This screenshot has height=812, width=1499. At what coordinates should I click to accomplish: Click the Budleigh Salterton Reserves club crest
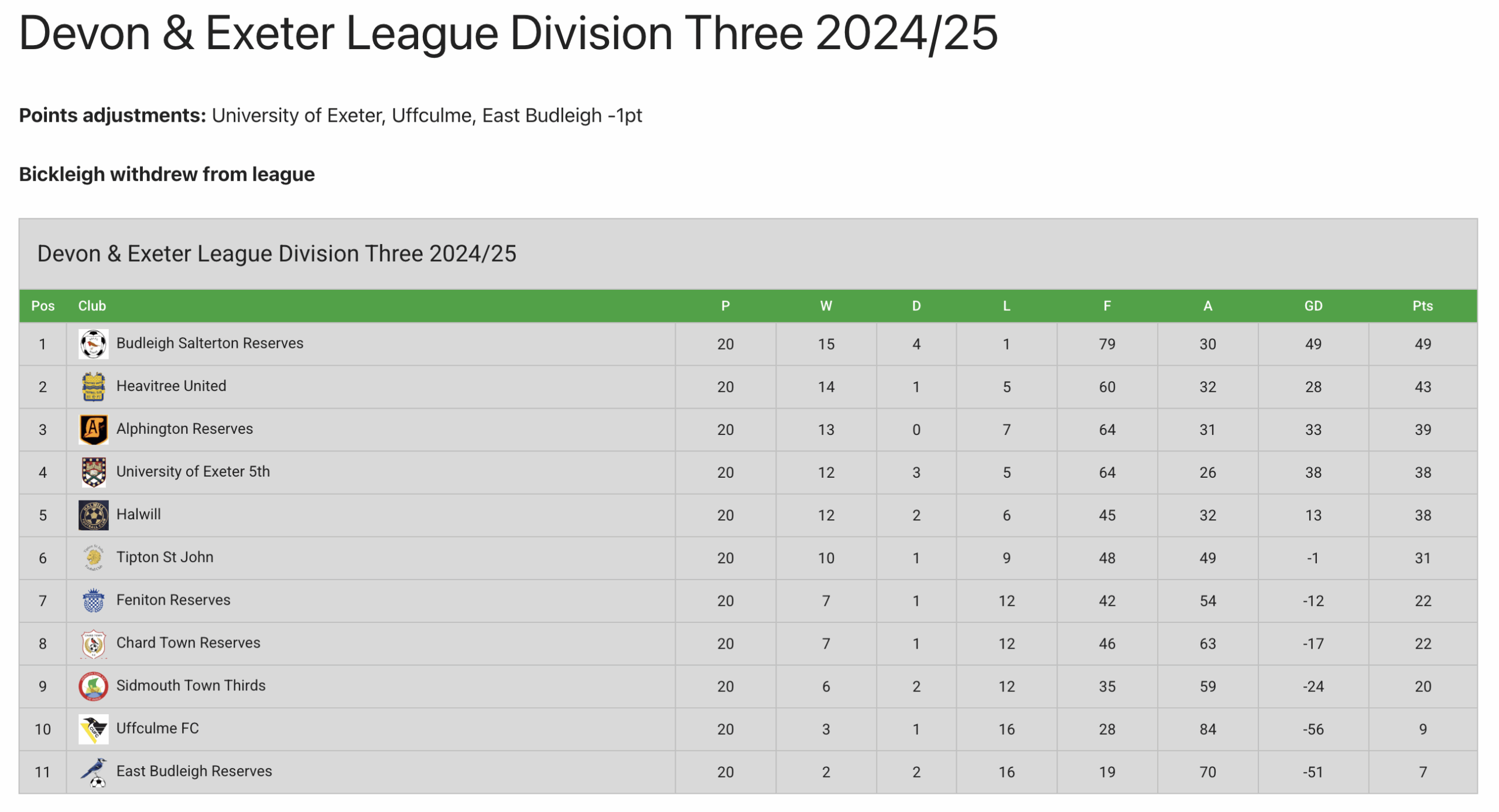pyautogui.click(x=93, y=344)
